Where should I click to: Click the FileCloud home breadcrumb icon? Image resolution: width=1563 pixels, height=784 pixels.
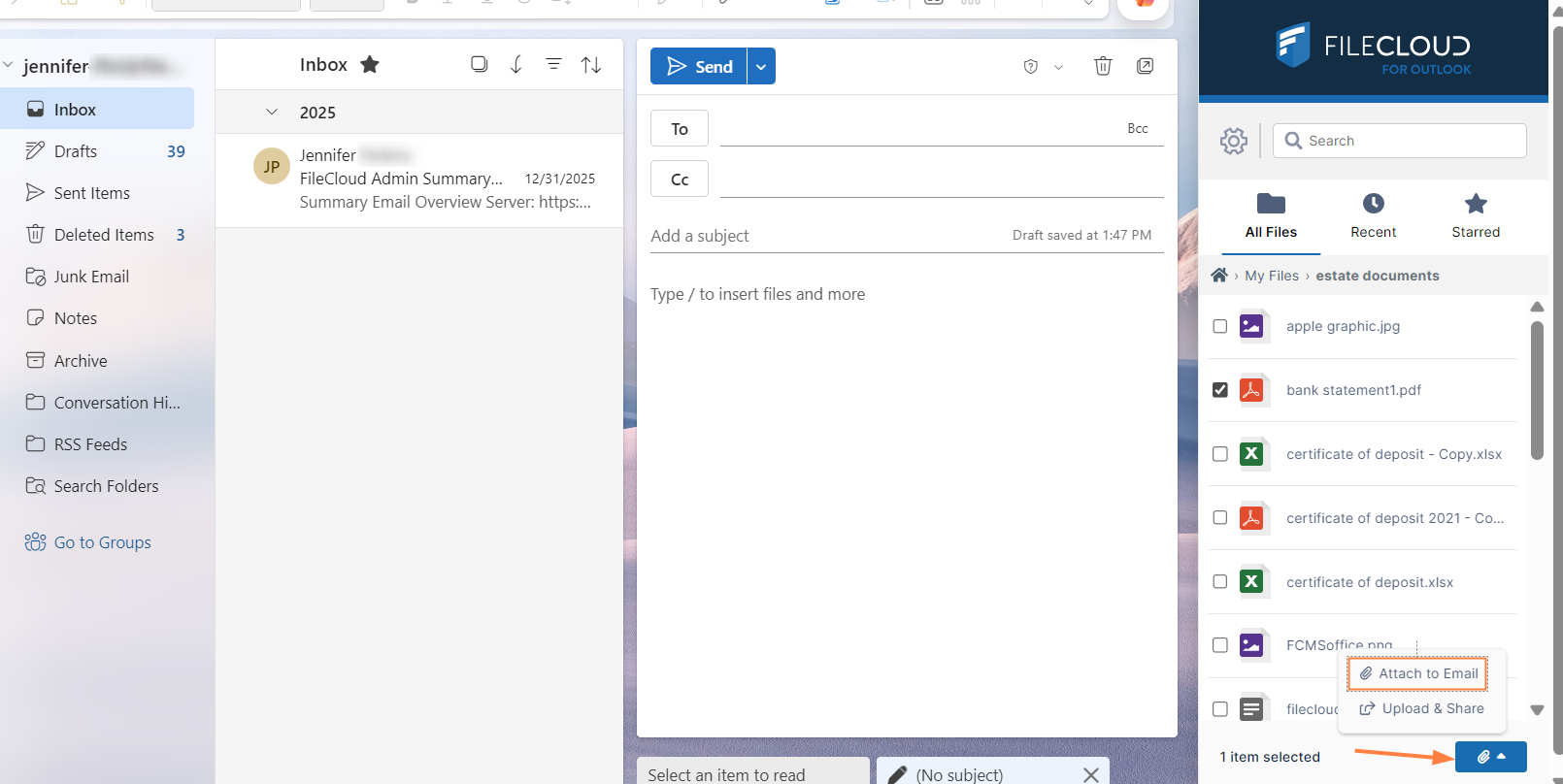pyautogui.click(x=1219, y=276)
